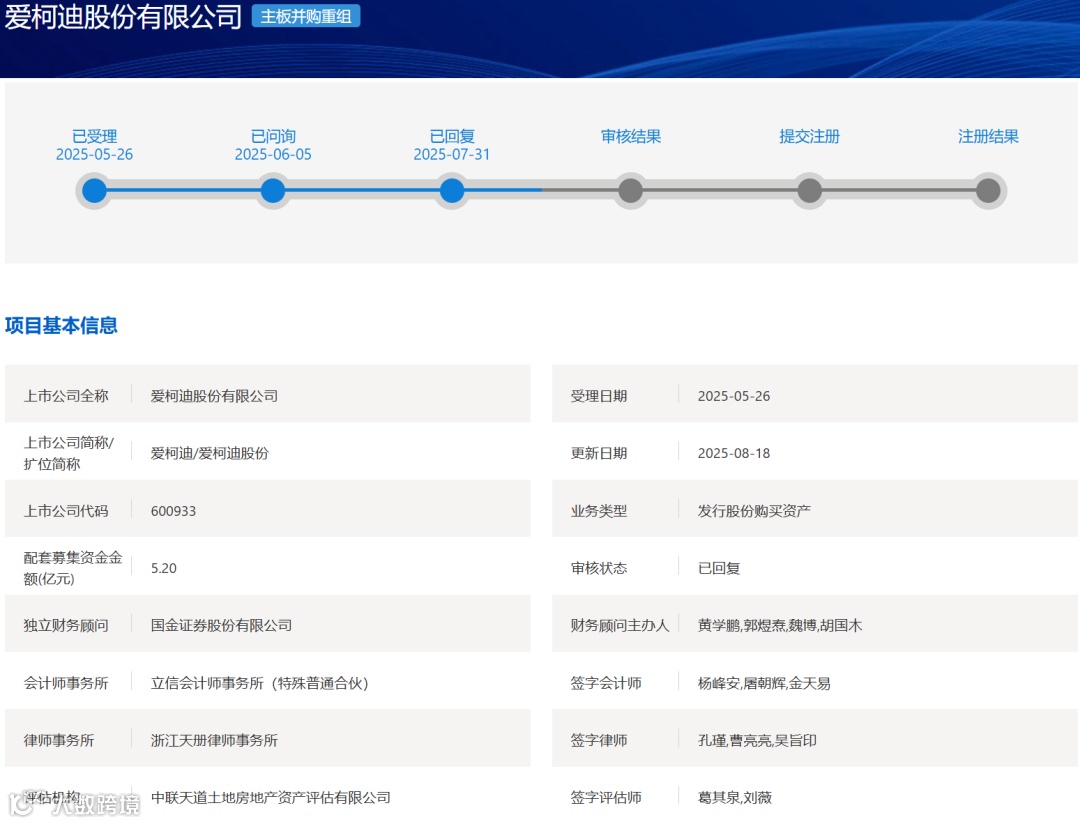Click the 已受理 timeline dot
Screen dimensions: 1080x824
tap(94, 191)
